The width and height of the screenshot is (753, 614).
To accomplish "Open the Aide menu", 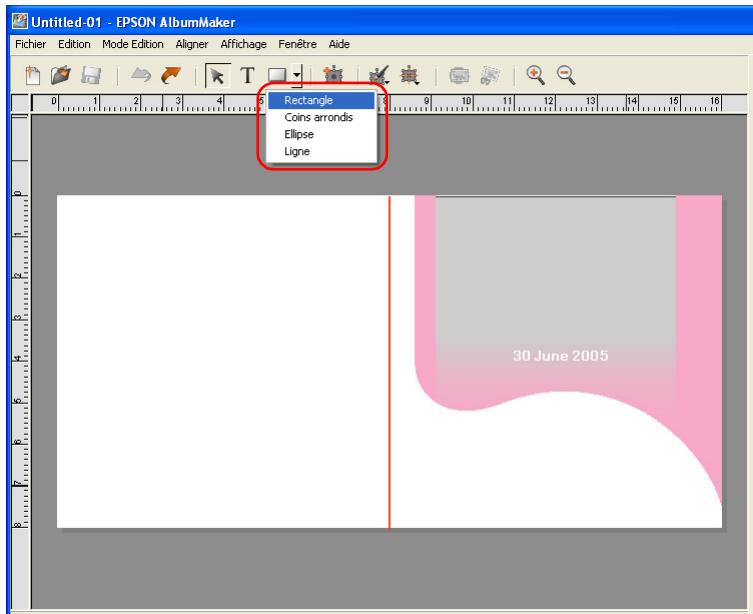I will (339, 44).
